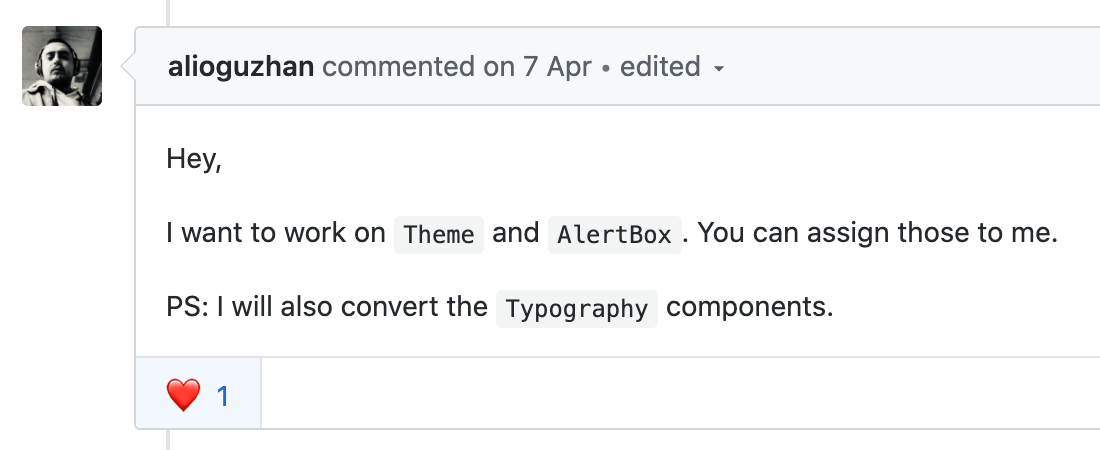The height and width of the screenshot is (450, 1100).
Task: Toggle the red heart reaction emoji
Action: 184,396
